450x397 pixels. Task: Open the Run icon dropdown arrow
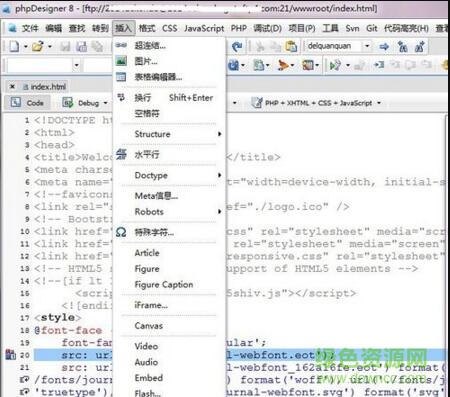tap(348, 65)
